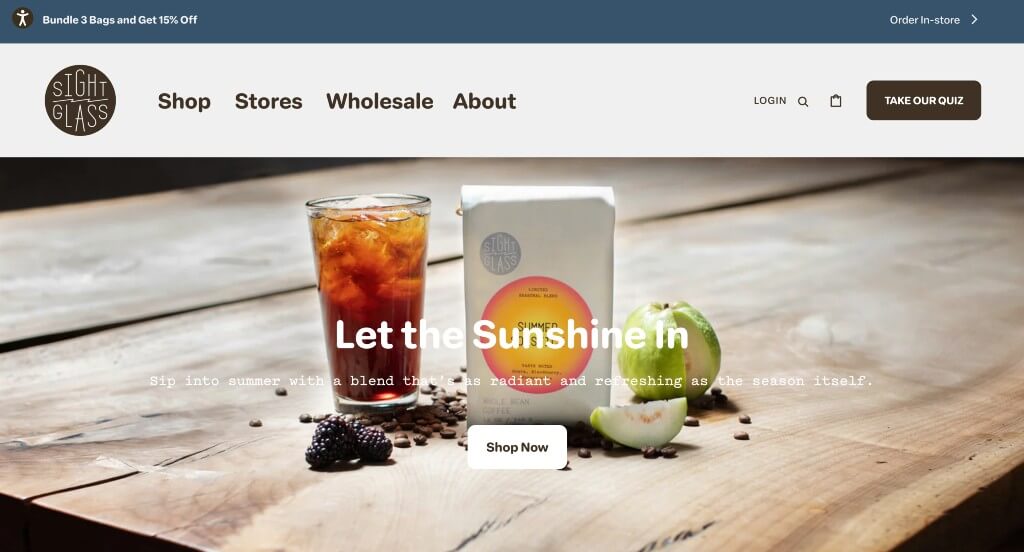The height and width of the screenshot is (552, 1024).
Task: Open the Order In-store link
Action: pyautogui.click(x=925, y=20)
